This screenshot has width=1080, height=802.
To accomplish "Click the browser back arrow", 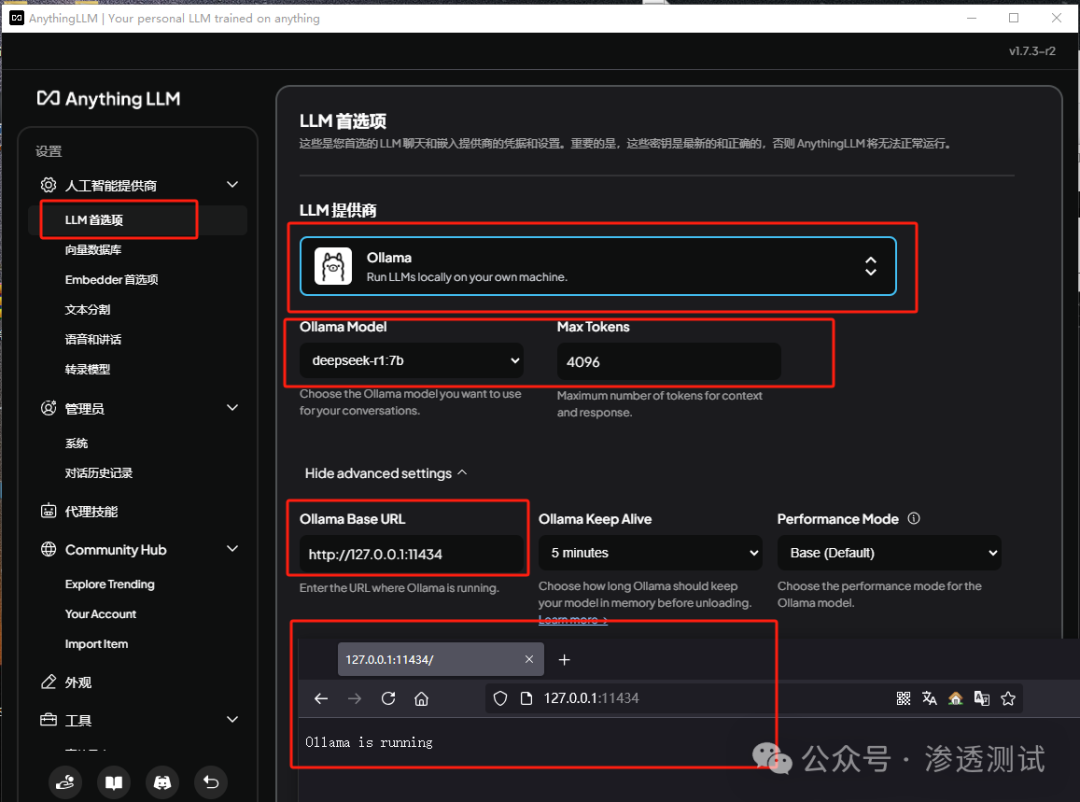I will click(321, 699).
